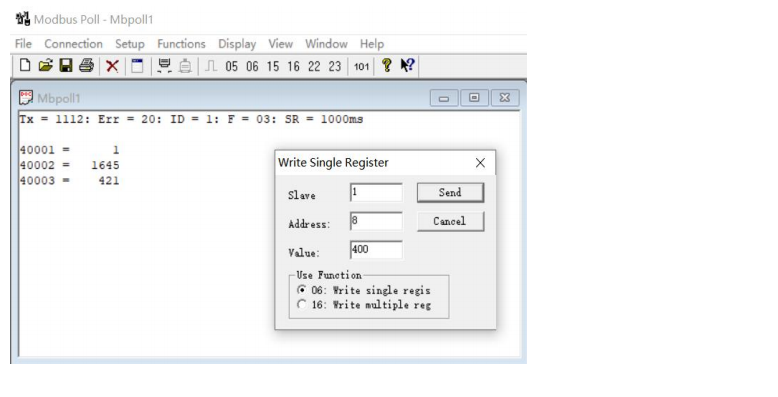Image resolution: width=778 pixels, height=397 pixels.
Task: Click the New document toolbar icon
Action: click(x=25, y=66)
